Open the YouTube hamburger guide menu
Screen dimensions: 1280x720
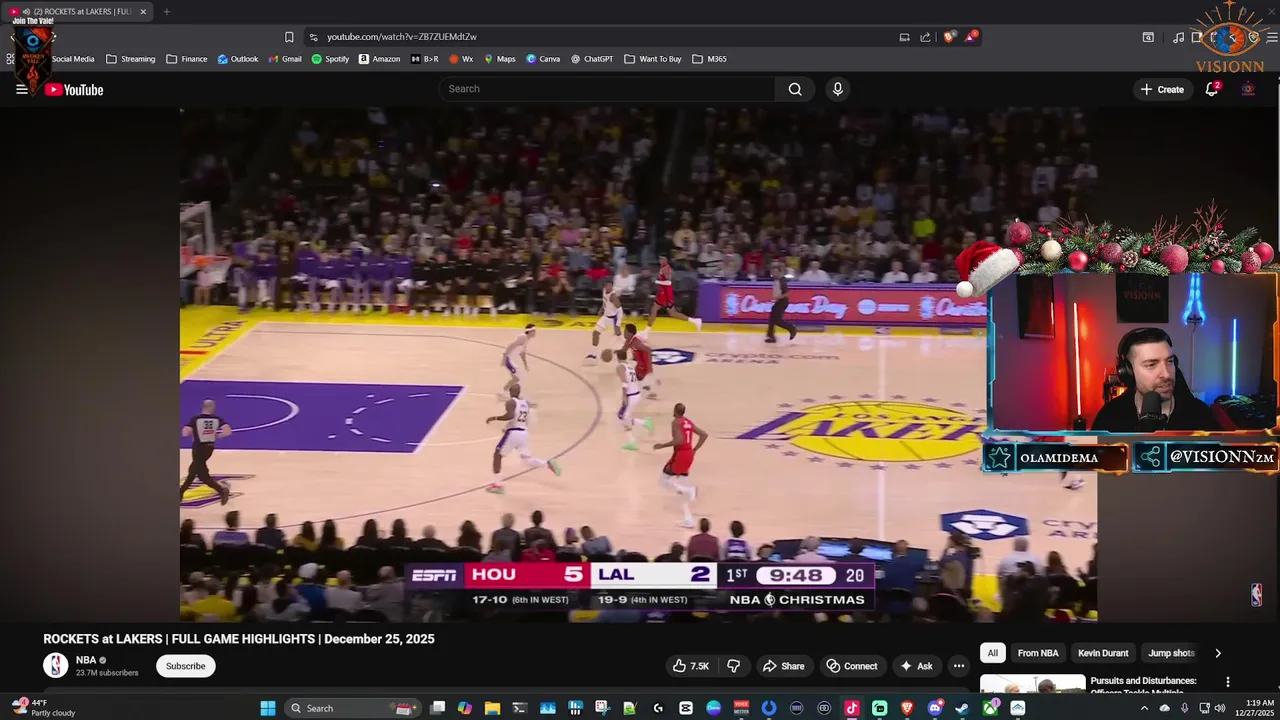(21, 89)
